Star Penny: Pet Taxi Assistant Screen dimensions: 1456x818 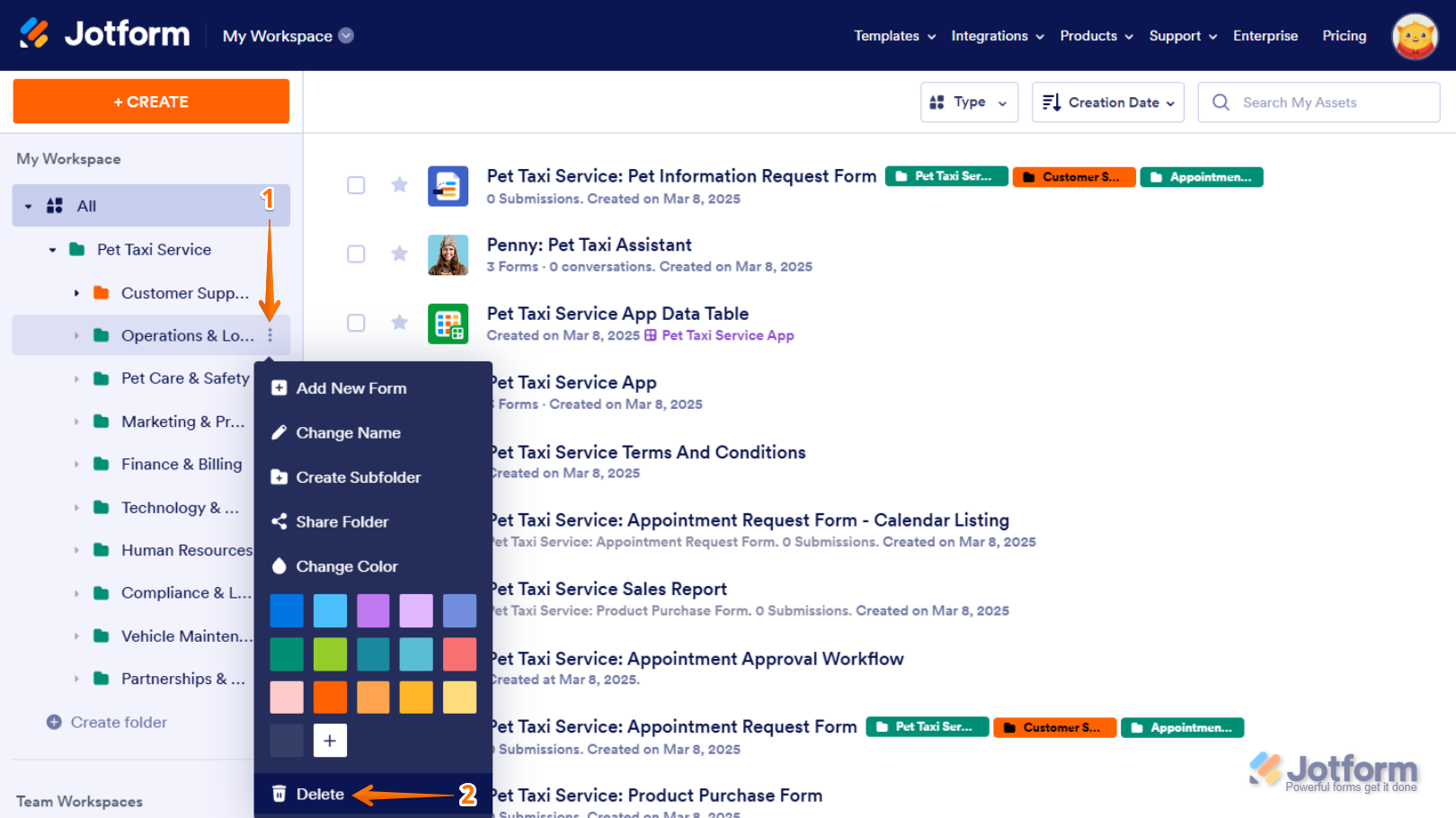tap(400, 253)
